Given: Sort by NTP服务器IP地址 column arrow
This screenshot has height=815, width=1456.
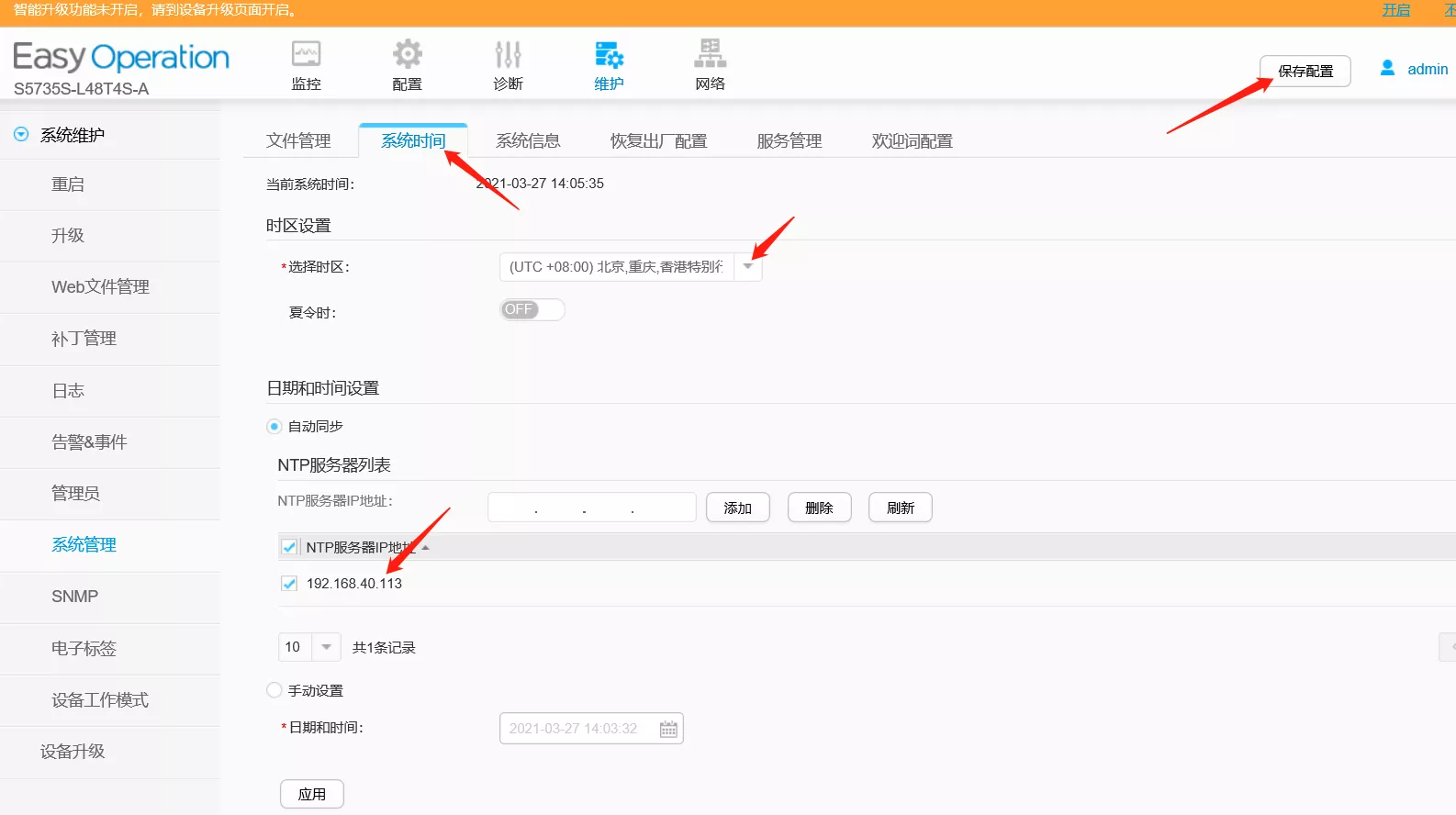Looking at the screenshot, I should click(x=425, y=548).
